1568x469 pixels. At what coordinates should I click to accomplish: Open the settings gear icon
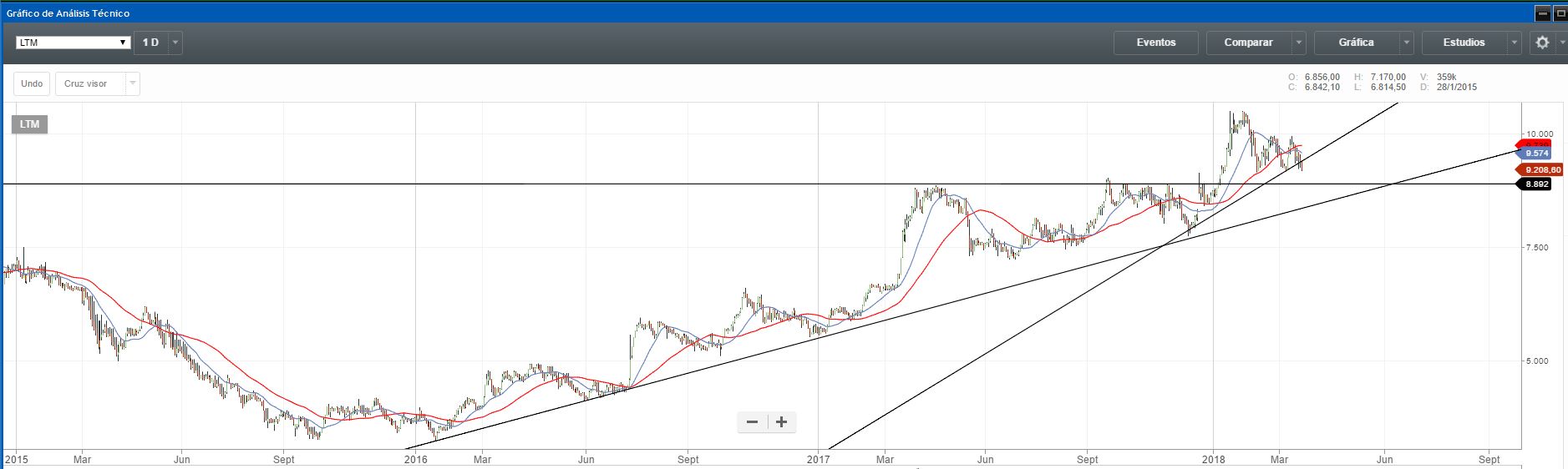click(x=1542, y=43)
